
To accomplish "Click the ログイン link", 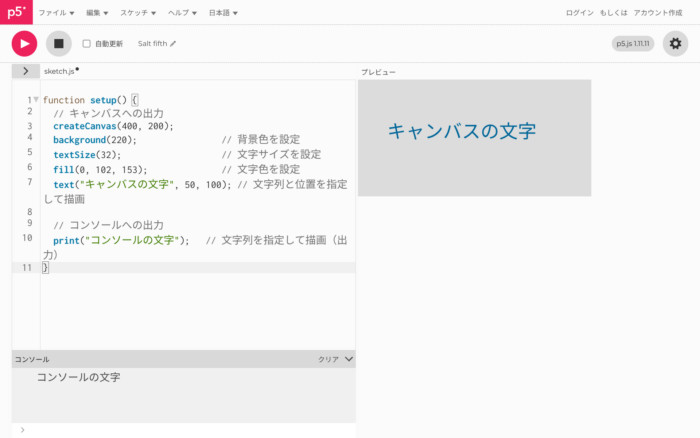I will click(579, 13).
